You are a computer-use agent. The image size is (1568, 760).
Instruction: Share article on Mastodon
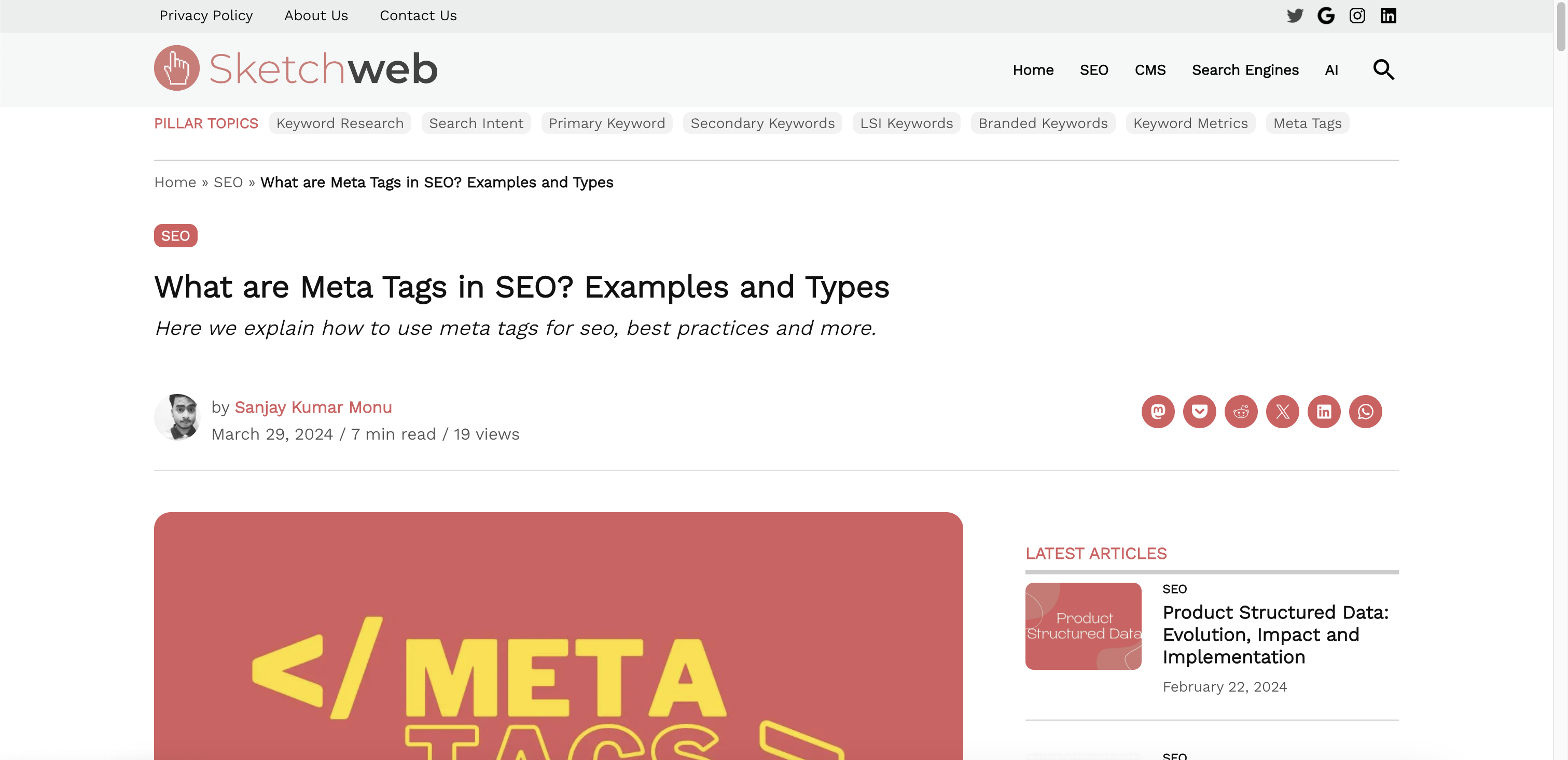click(1158, 411)
